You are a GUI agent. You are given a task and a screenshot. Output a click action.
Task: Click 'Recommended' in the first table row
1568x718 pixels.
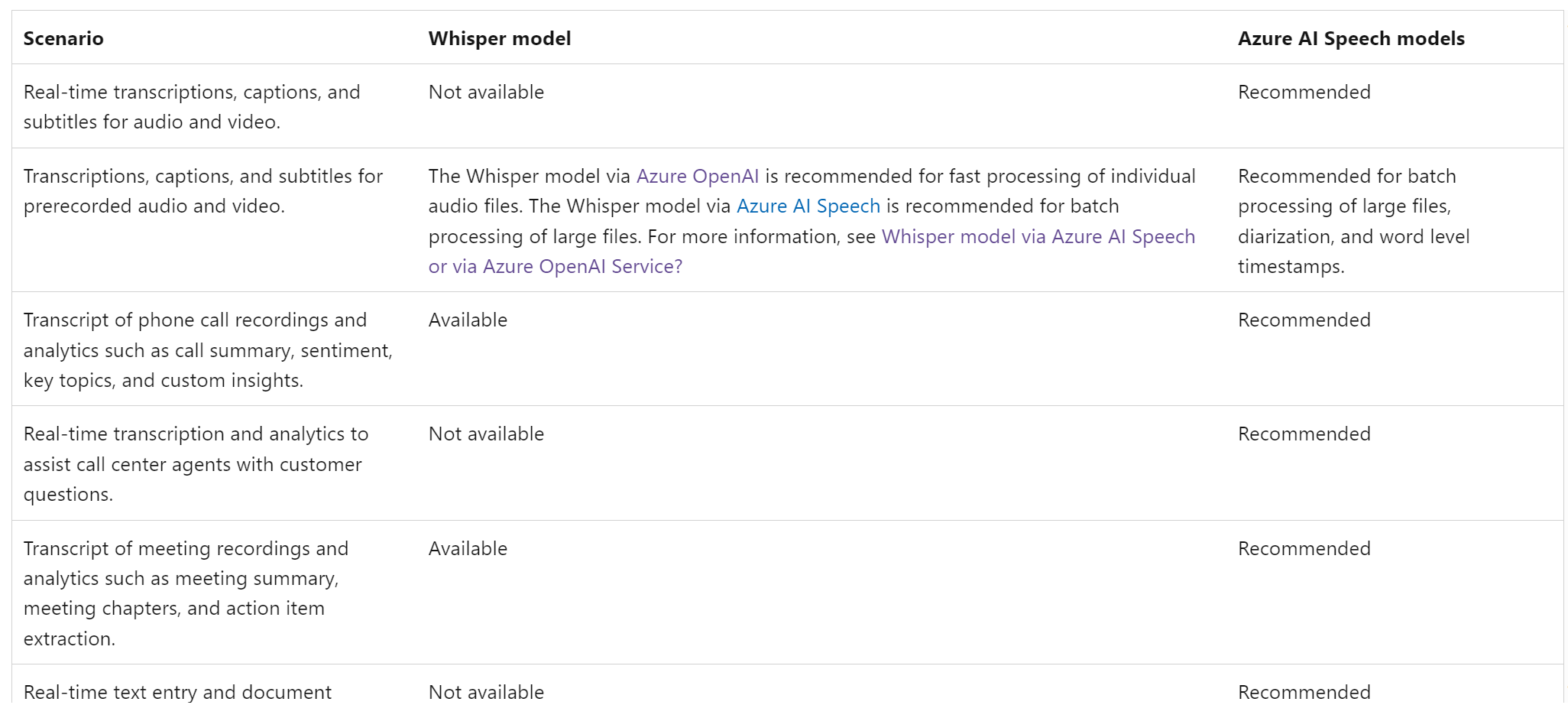(x=1304, y=93)
